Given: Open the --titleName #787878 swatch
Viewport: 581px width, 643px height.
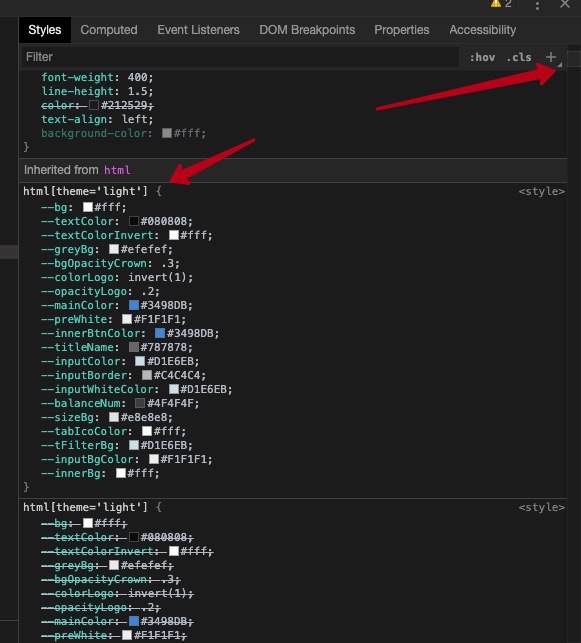Looking at the screenshot, I should pos(134,347).
